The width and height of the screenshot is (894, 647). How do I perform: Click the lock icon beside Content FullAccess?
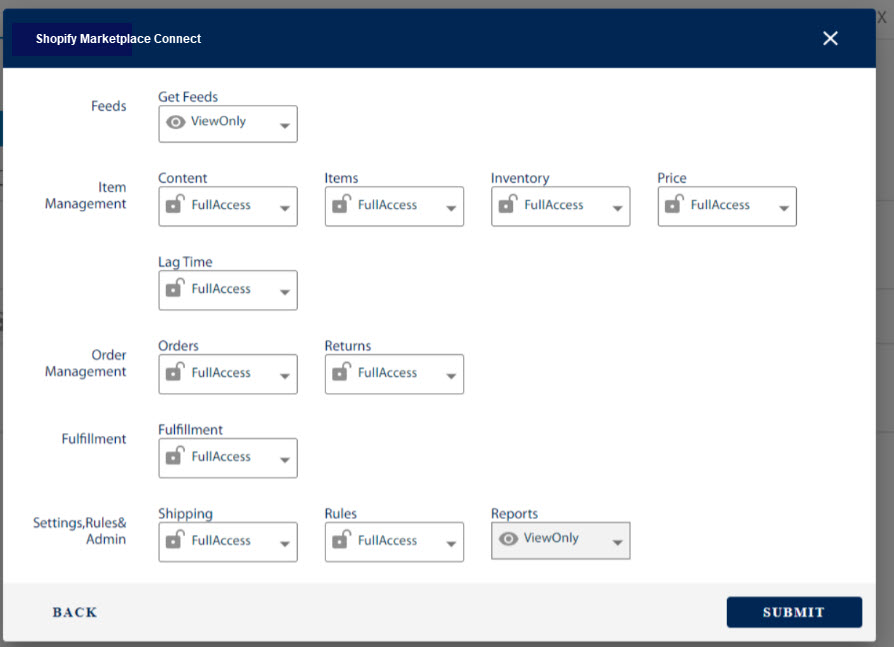pos(176,205)
